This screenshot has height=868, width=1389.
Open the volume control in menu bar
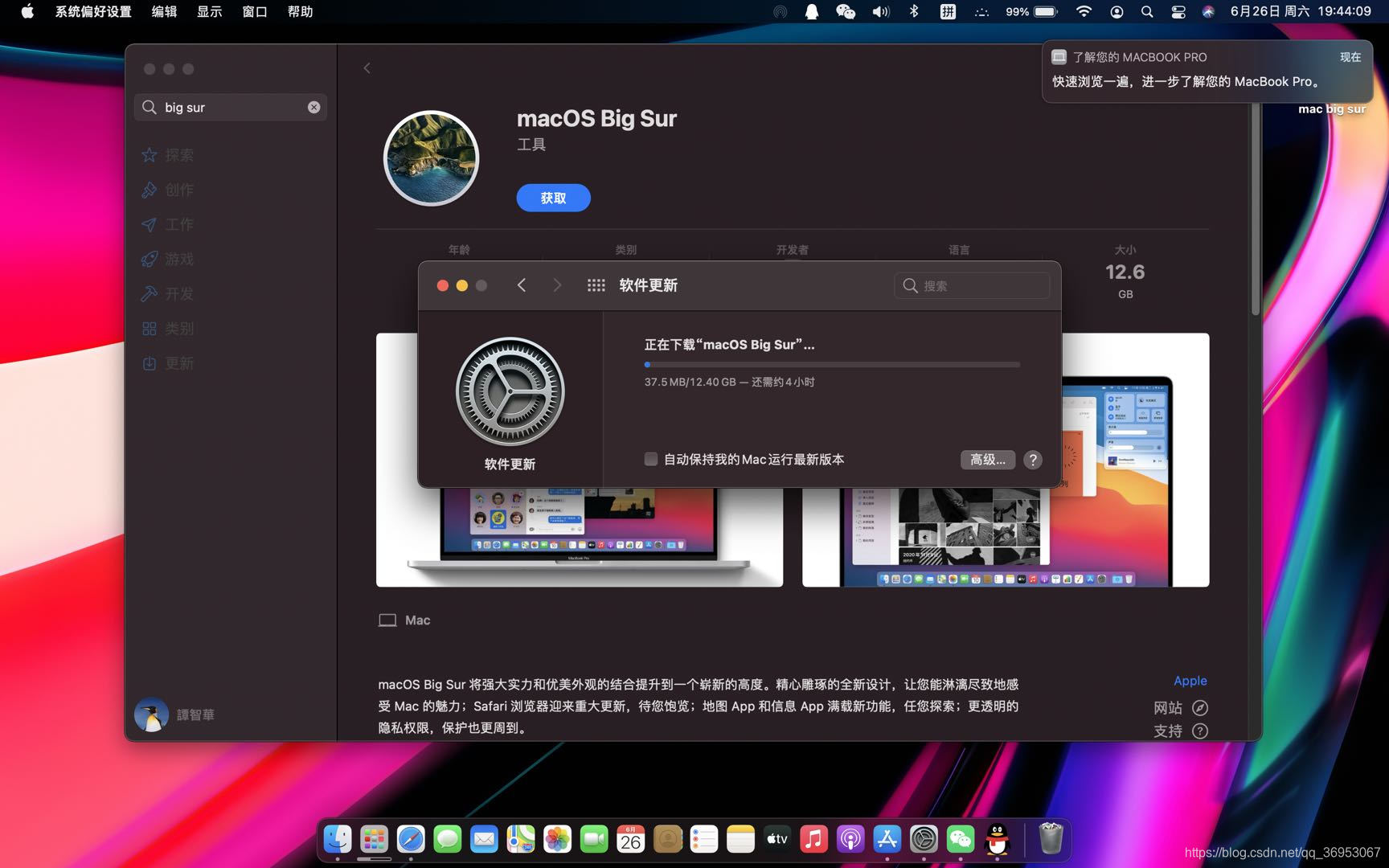(x=881, y=11)
